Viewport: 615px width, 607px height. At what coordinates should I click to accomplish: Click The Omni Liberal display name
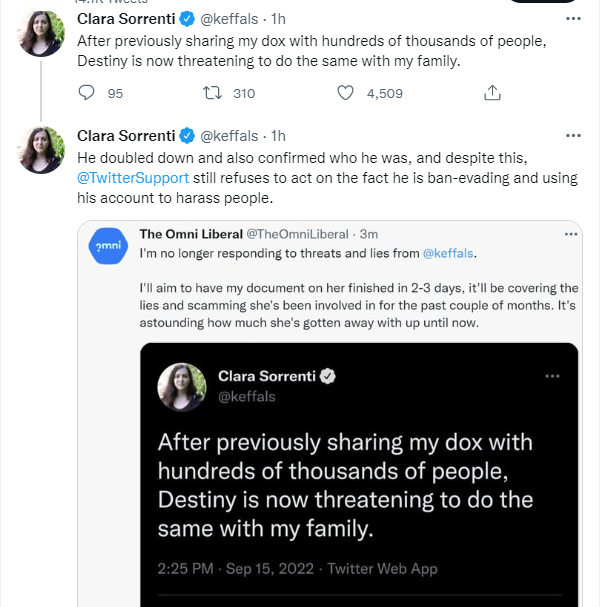[x=190, y=234]
